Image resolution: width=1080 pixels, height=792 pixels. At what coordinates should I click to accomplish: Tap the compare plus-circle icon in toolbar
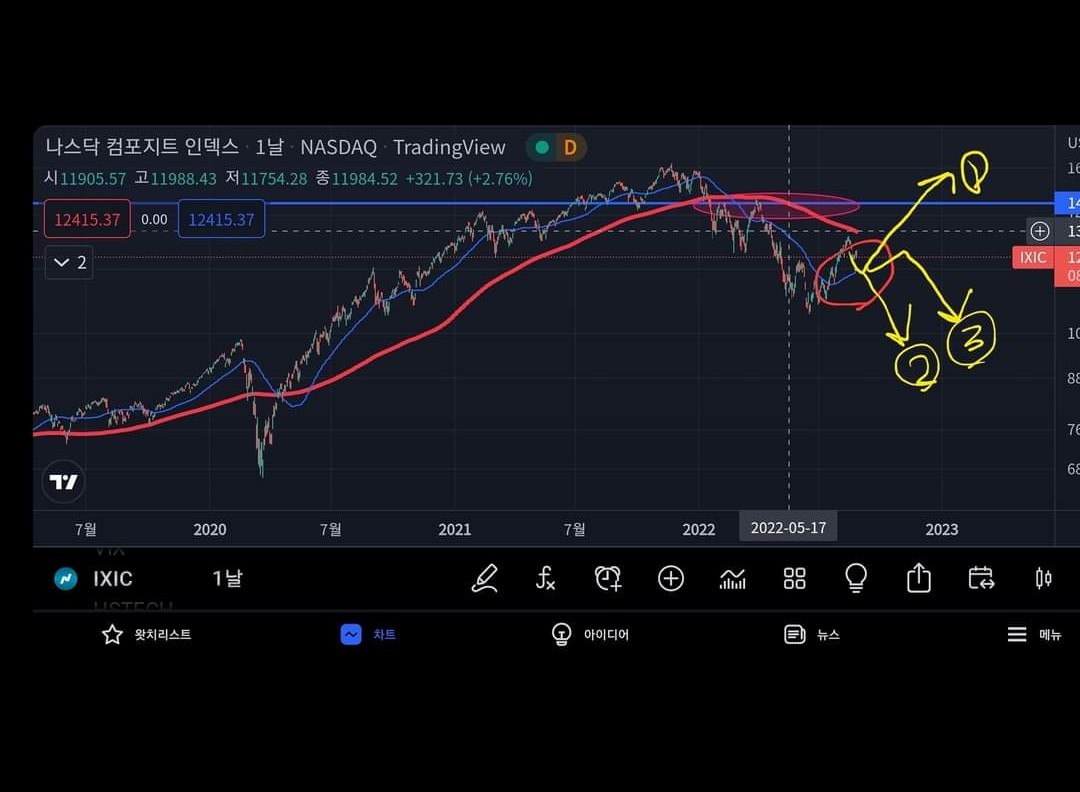coord(671,579)
